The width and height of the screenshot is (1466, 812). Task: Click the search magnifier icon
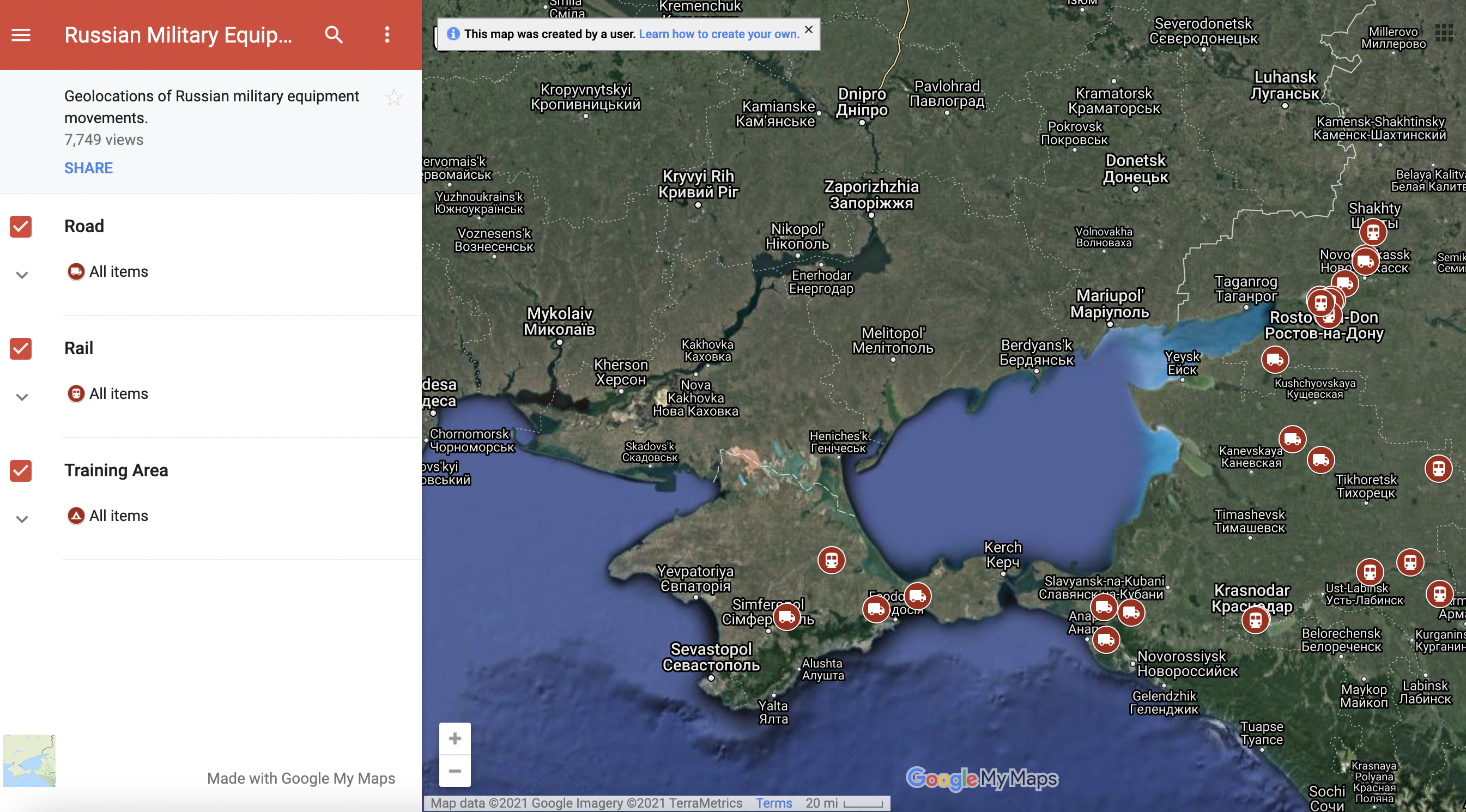(334, 35)
